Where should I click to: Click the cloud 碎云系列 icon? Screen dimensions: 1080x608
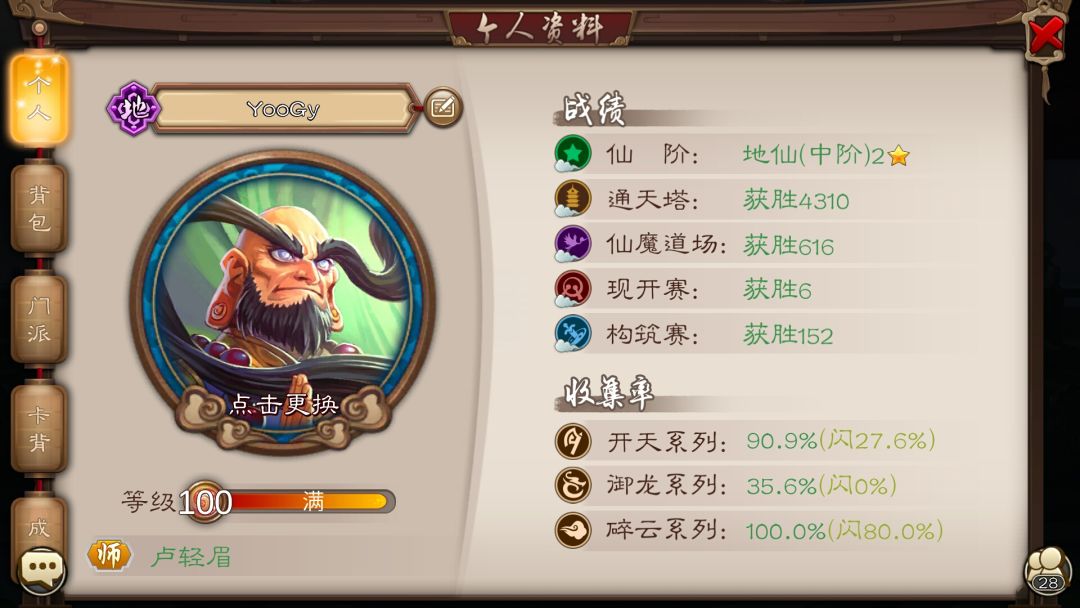point(572,530)
